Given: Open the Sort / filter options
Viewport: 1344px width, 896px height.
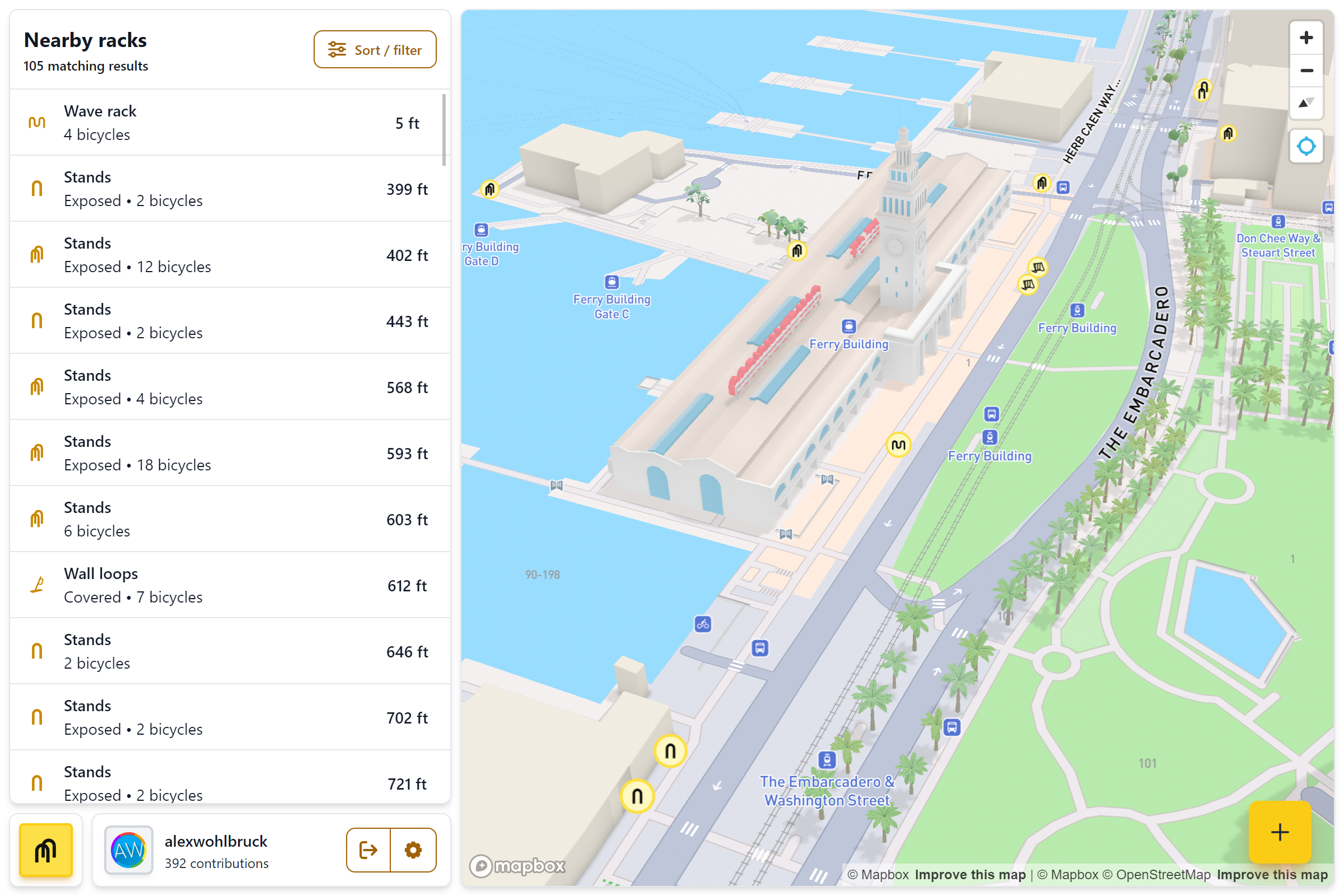Looking at the screenshot, I should tap(375, 50).
